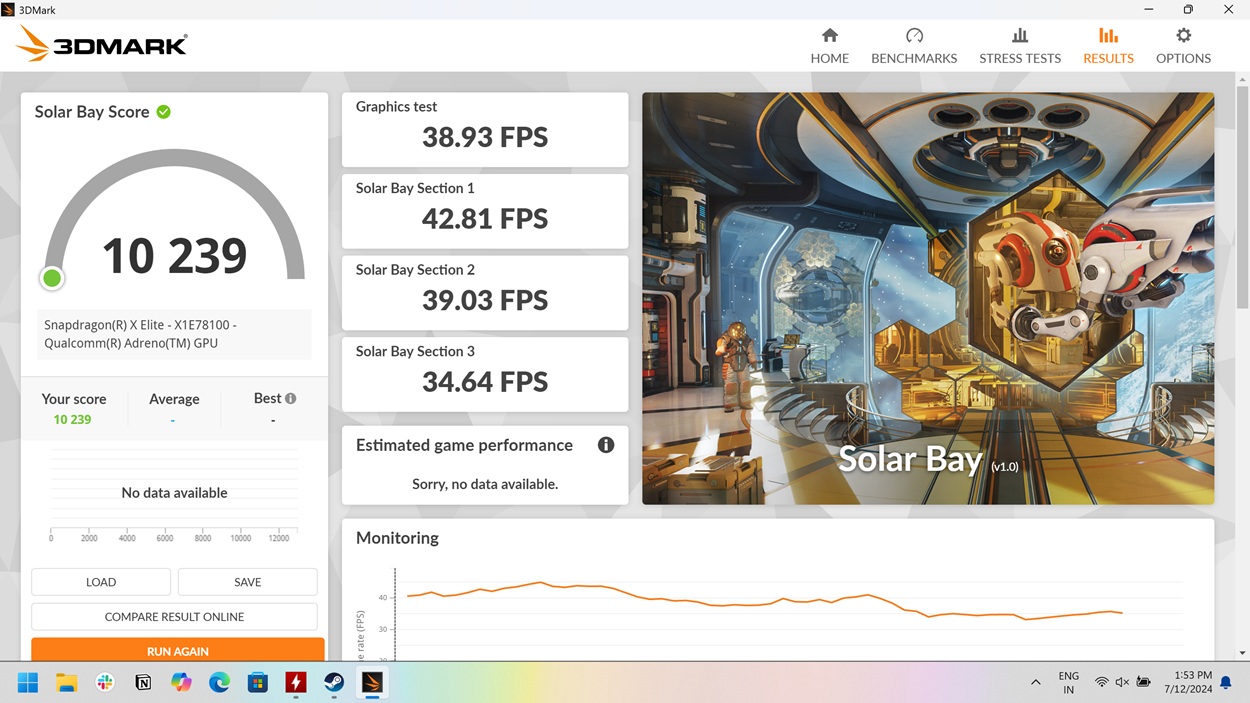The image size is (1250, 703).
Task: Open Notion from the taskbar
Action: pyautogui.click(x=143, y=682)
